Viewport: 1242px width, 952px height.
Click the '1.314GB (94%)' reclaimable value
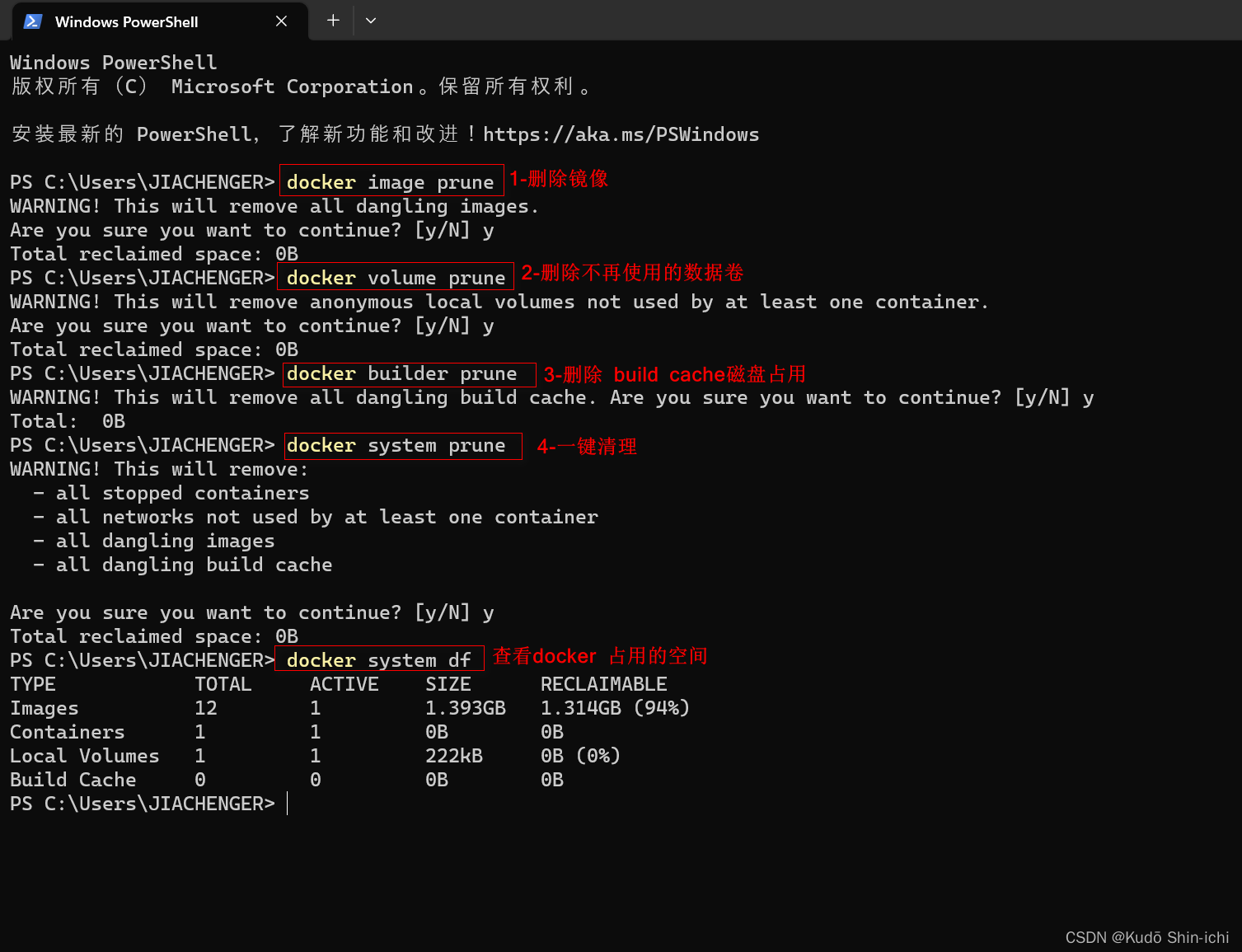coord(615,708)
